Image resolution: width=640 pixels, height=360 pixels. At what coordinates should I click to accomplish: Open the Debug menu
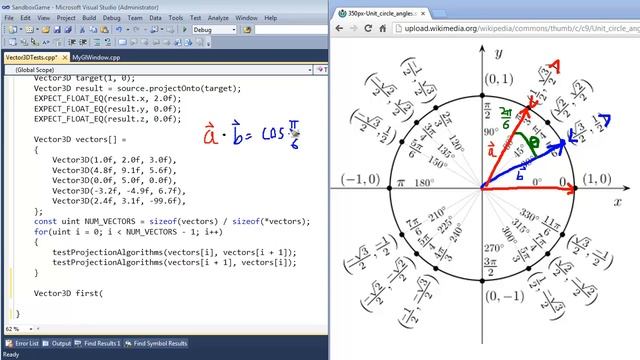click(111, 18)
